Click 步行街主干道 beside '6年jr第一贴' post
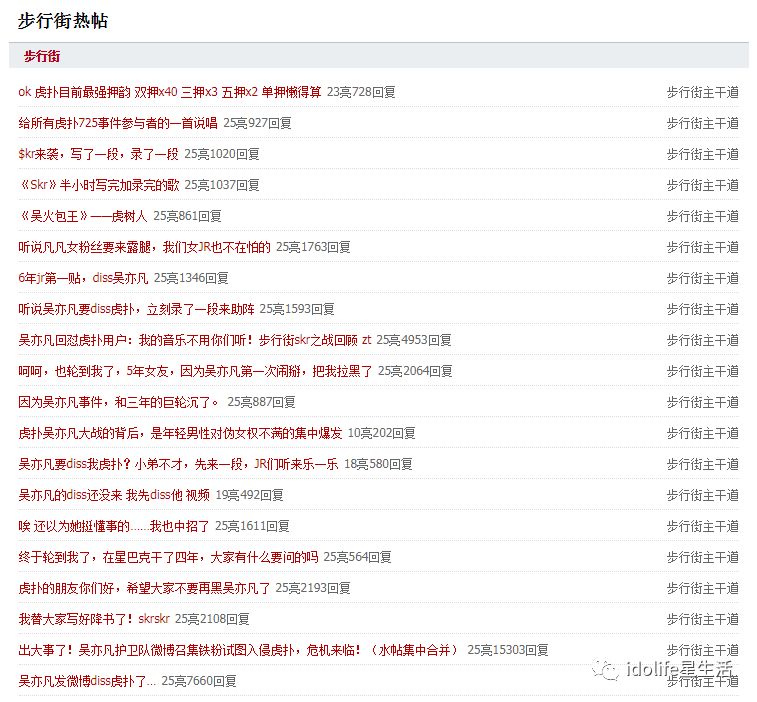This screenshot has width=757, height=702. (x=702, y=278)
